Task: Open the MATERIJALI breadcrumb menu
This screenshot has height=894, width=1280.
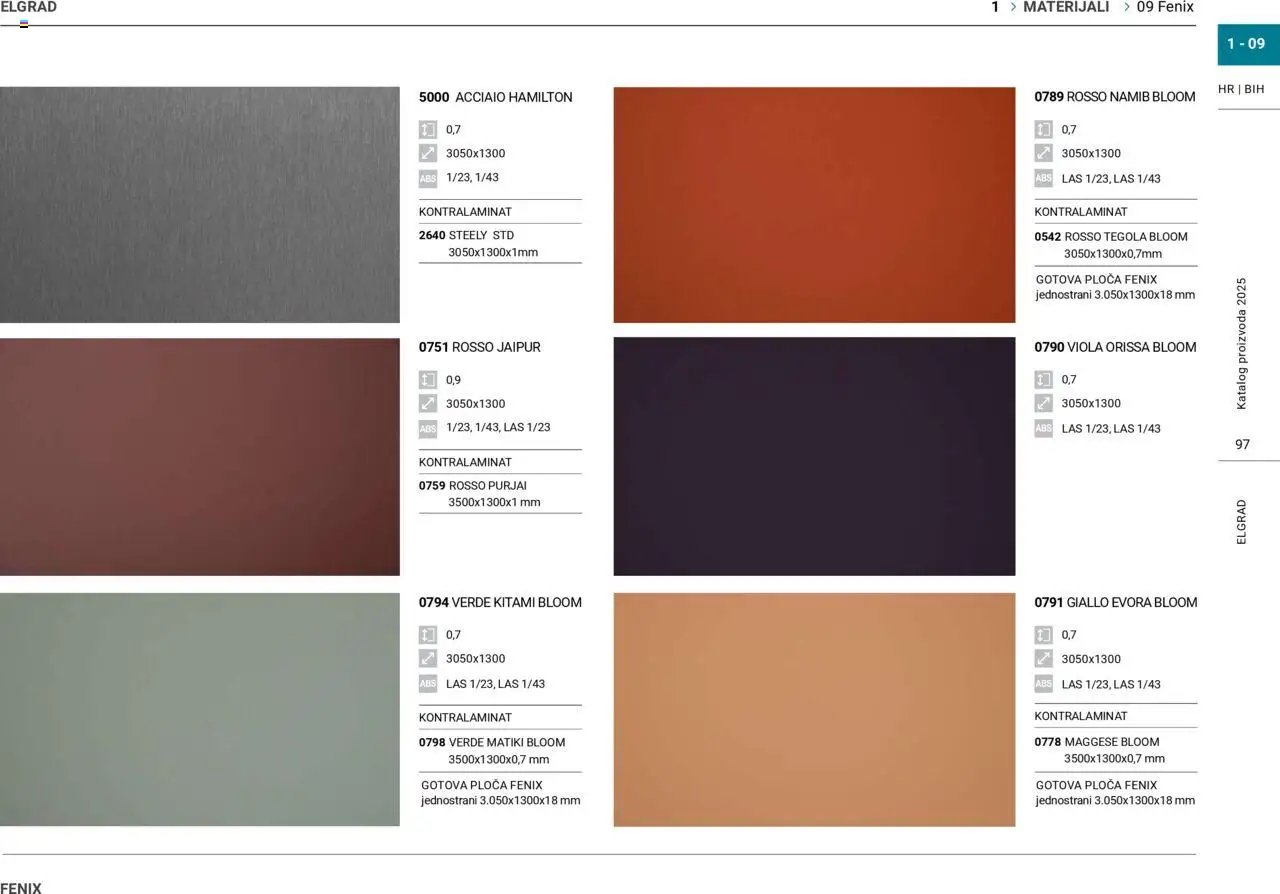Action: tap(1065, 7)
